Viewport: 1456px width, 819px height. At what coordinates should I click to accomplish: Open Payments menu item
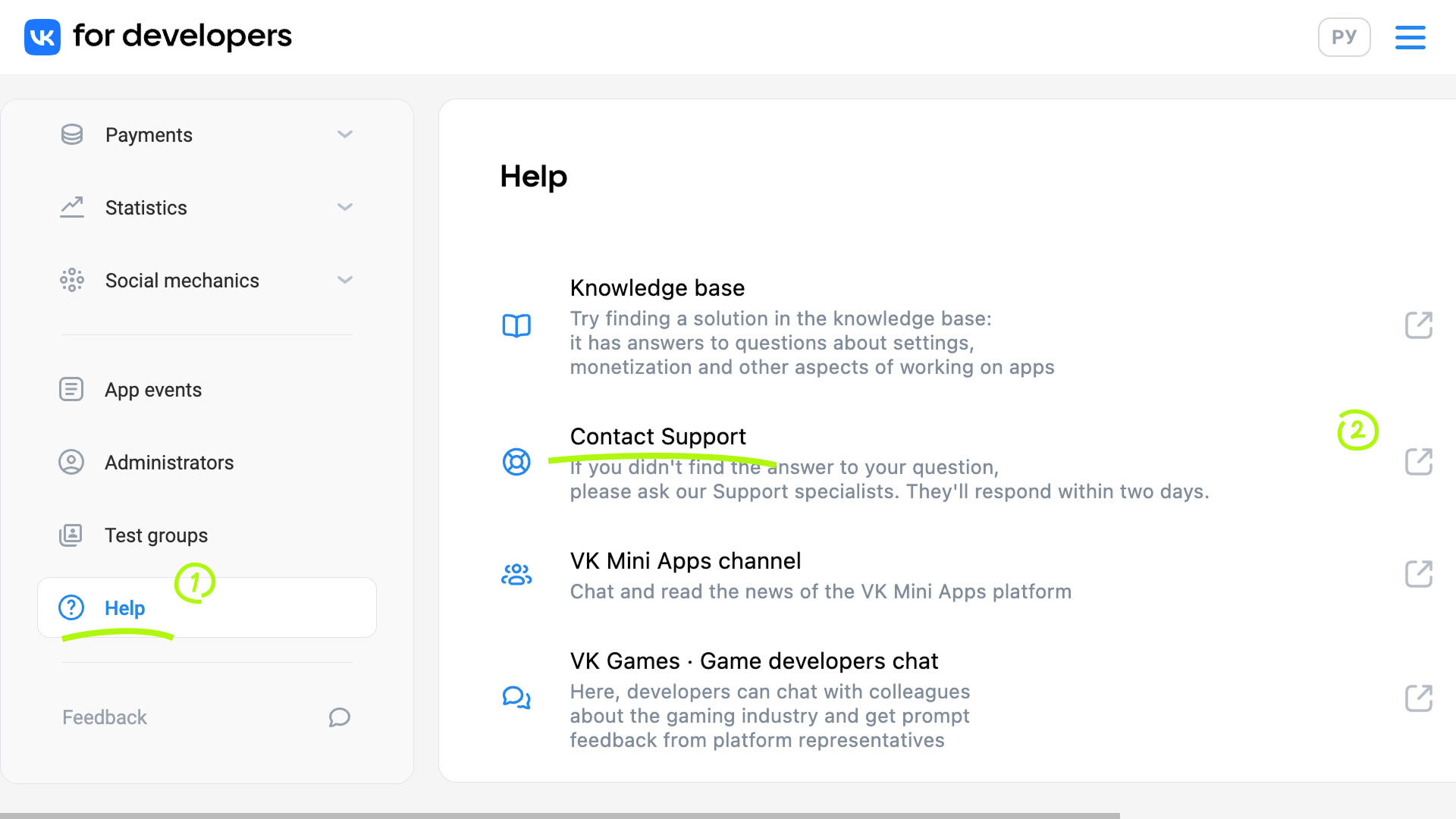(x=149, y=134)
